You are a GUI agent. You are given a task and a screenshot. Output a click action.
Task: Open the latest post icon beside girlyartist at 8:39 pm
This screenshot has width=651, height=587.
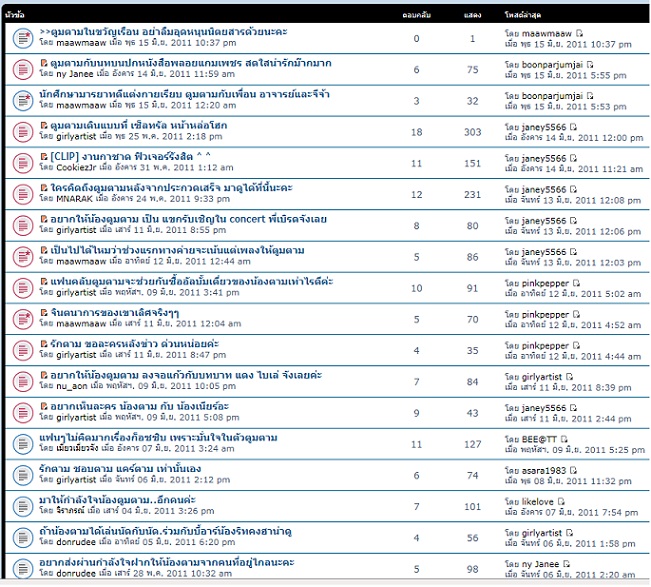click(x=570, y=377)
